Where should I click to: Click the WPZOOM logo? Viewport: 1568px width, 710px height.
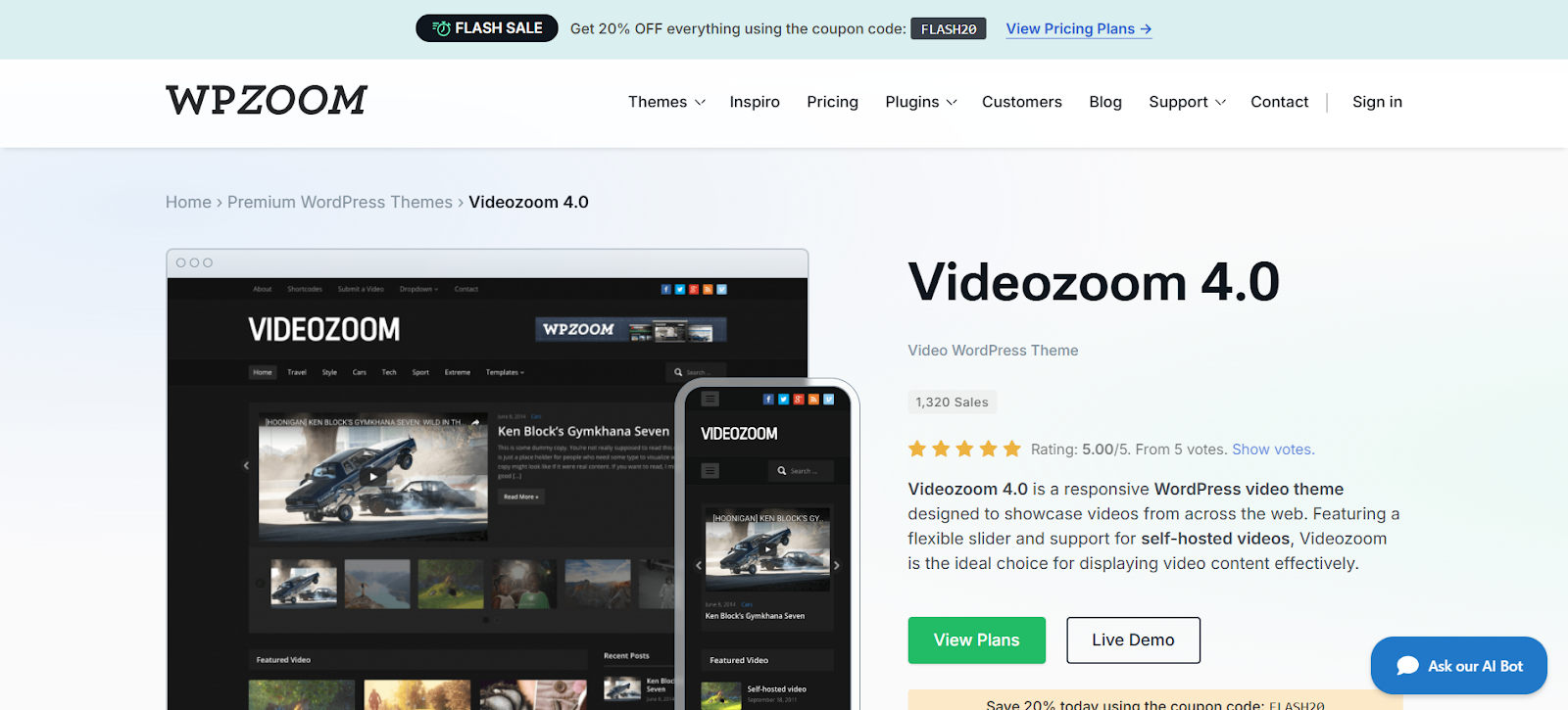[x=267, y=101]
